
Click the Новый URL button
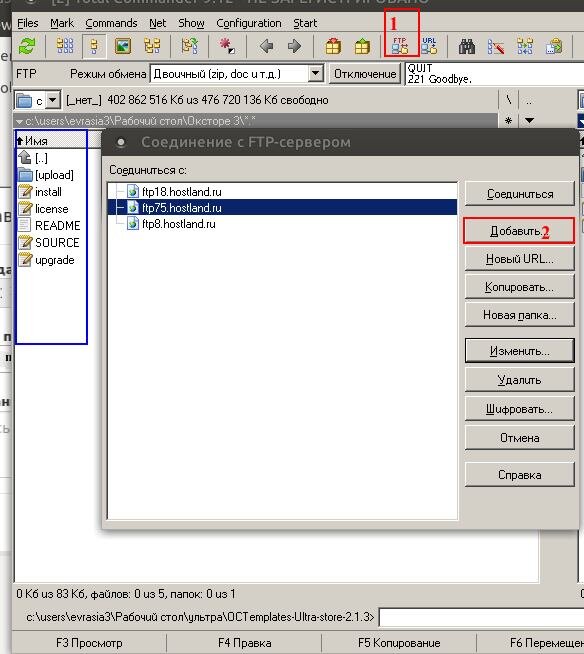tap(520, 259)
